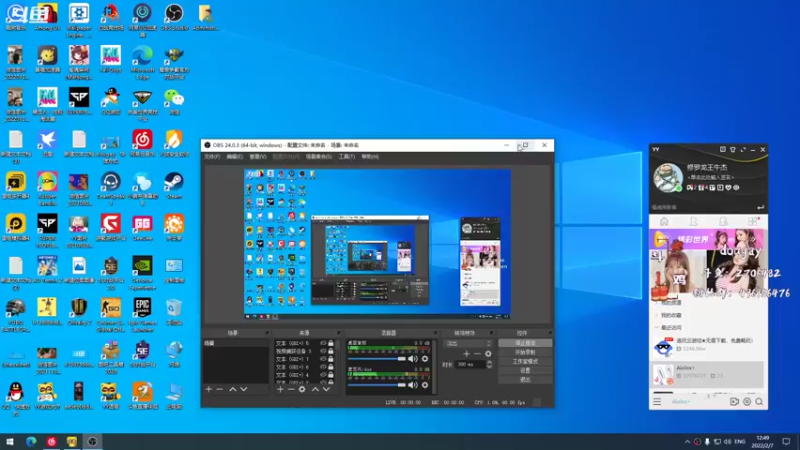
Task: Adjust transition duration 300 ms stepper arrows
Action: (x=489, y=364)
